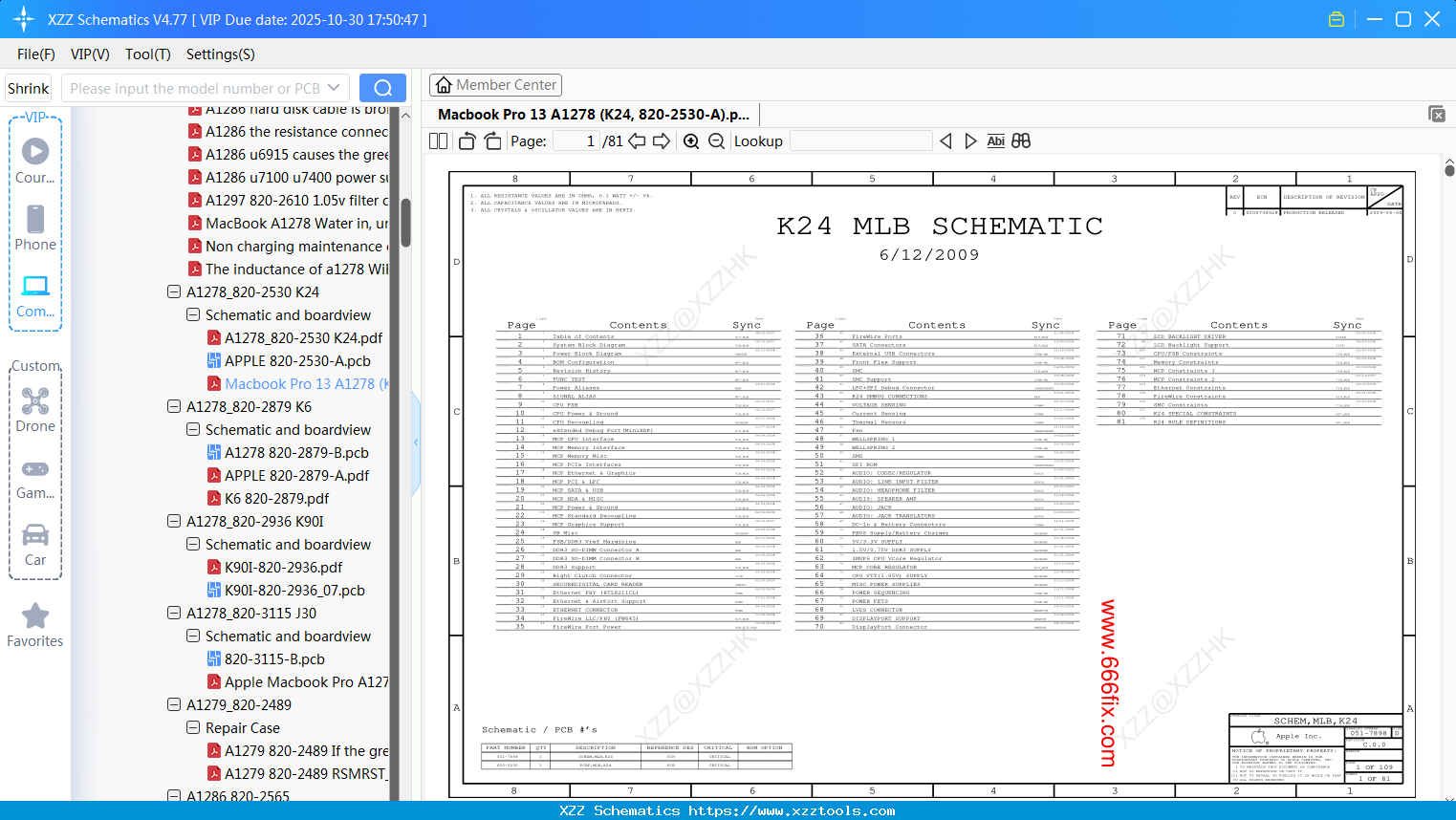
Task: Open Favorites star in the sidebar
Action: (35, 625)
